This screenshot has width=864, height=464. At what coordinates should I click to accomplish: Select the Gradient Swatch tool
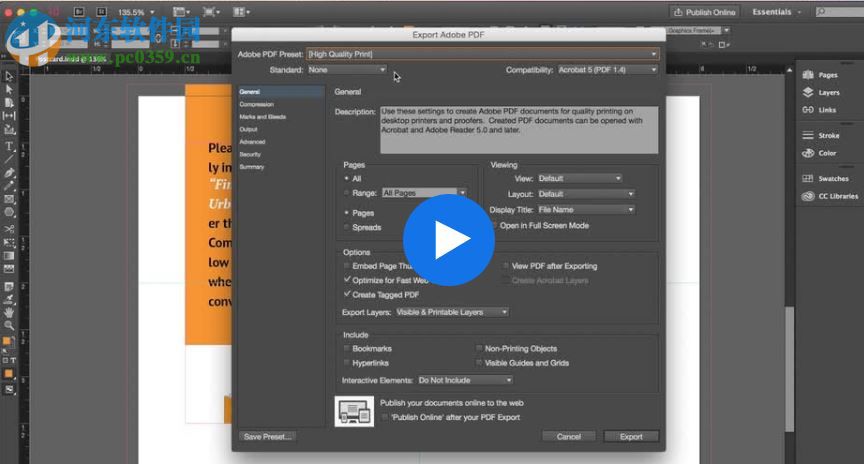coord(9,256)
